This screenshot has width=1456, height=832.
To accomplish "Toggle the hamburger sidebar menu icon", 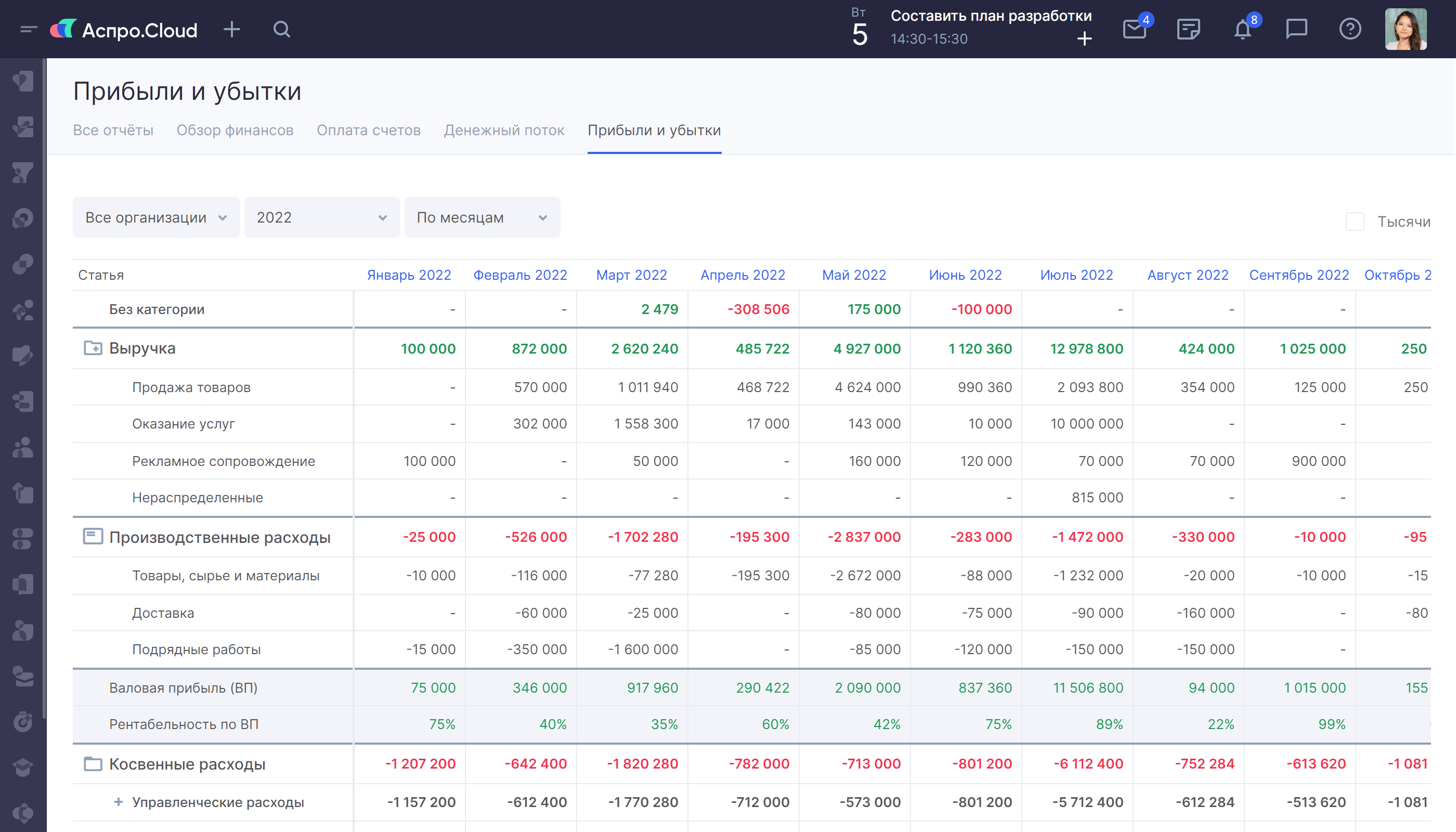I will click(28, 29).
